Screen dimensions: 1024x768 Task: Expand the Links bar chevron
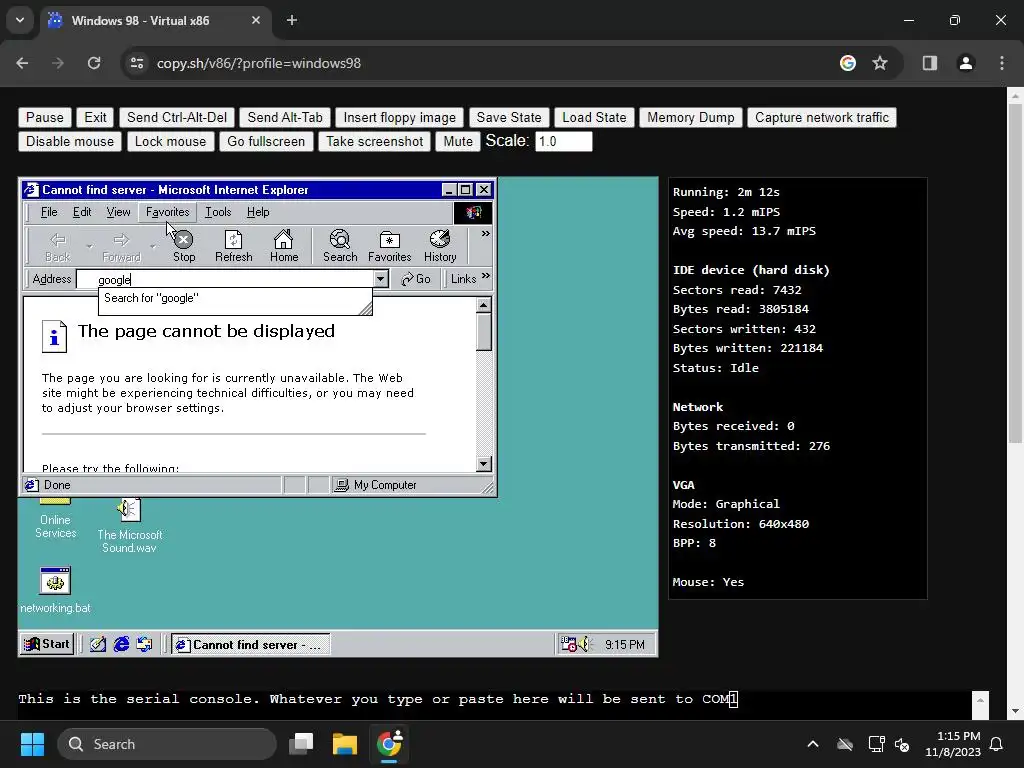[x=485, y=276]
